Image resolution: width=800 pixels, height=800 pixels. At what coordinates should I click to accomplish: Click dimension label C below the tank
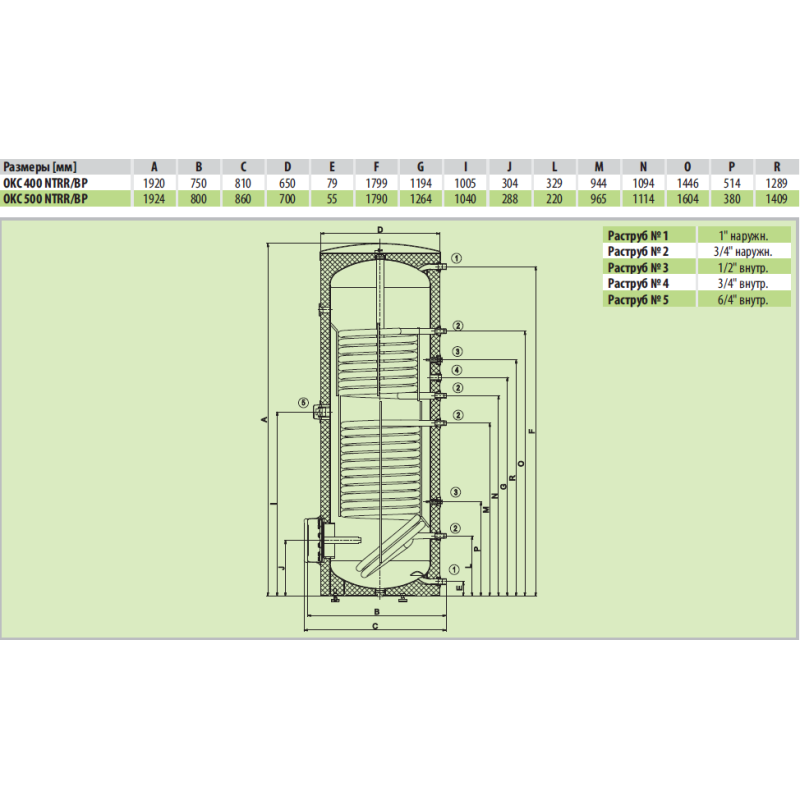pos(373,627)
